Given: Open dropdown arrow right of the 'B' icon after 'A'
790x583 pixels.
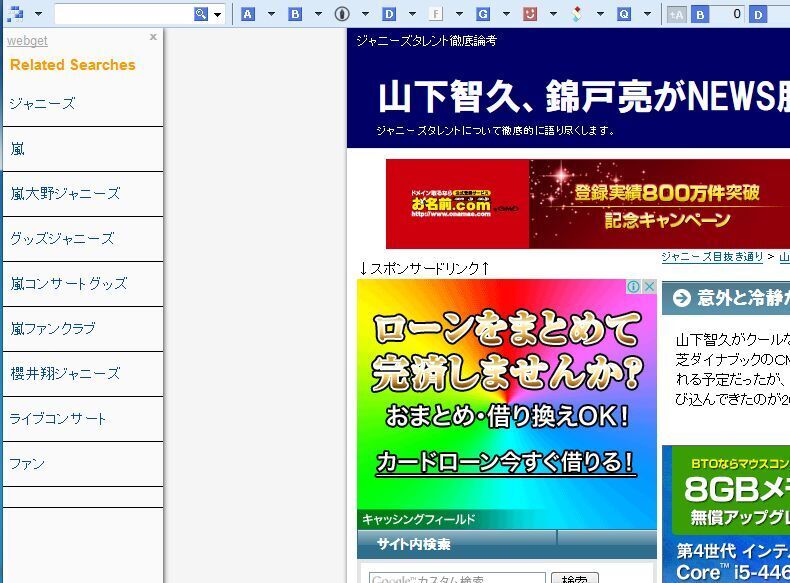Looking at the screenshot, I should [x=318, y=14].
